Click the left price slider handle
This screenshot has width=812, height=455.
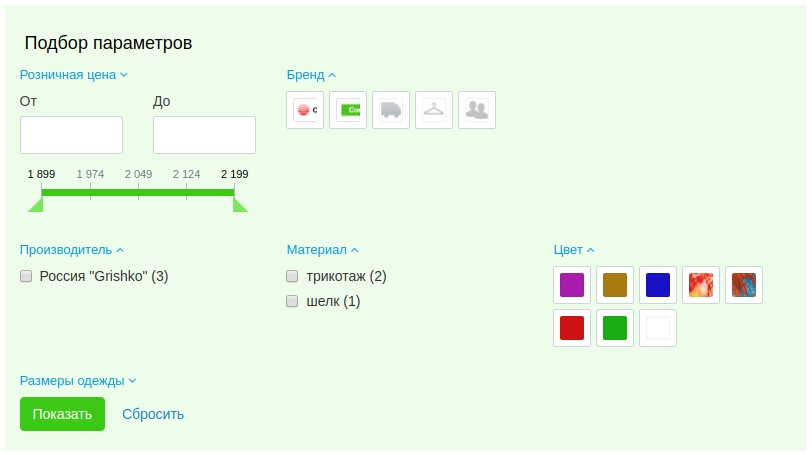click(36, 204)
